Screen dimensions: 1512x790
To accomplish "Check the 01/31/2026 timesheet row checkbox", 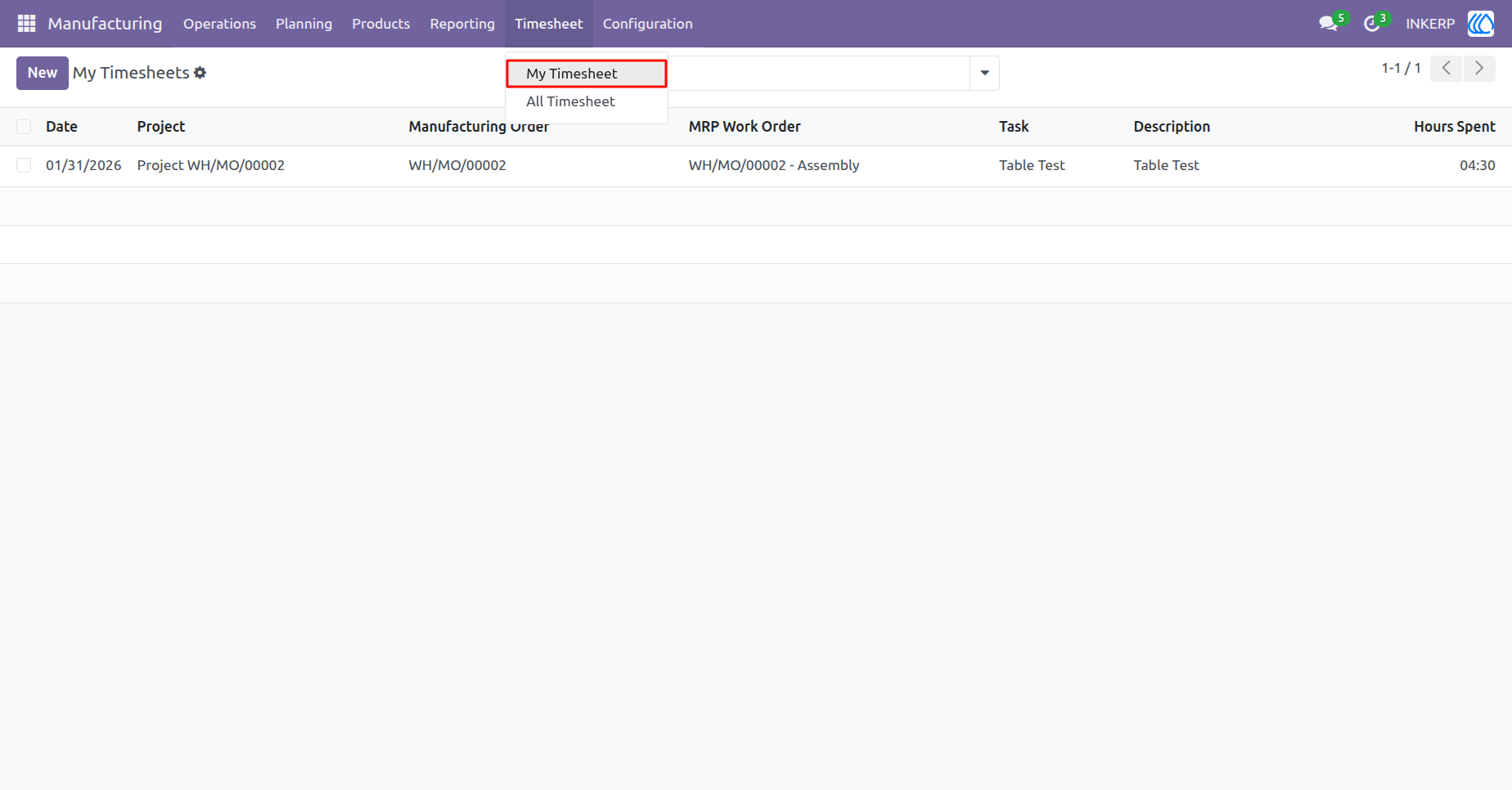I will [x=24, y=165].
